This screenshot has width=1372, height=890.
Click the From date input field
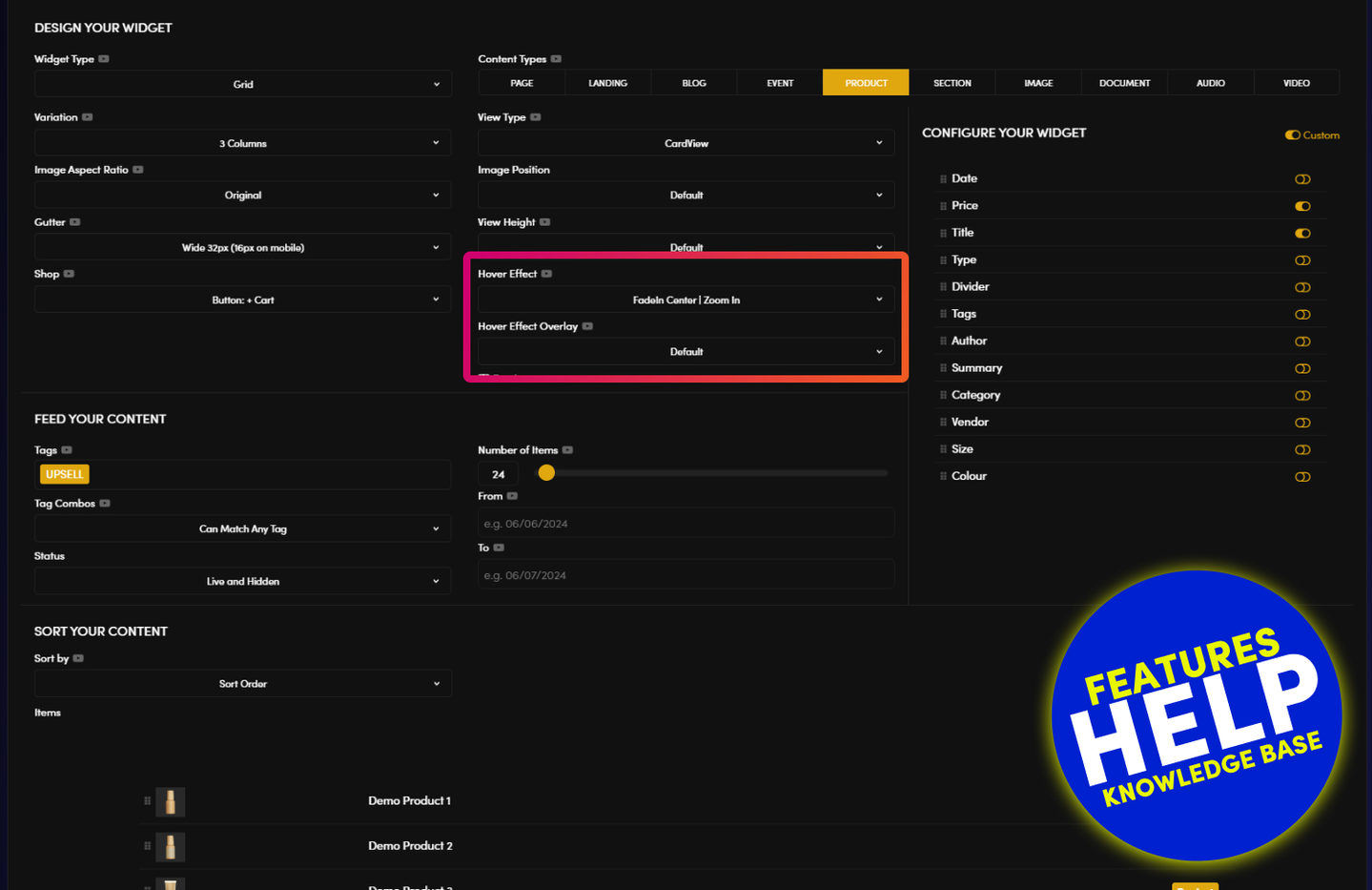[x=686, y=524]
